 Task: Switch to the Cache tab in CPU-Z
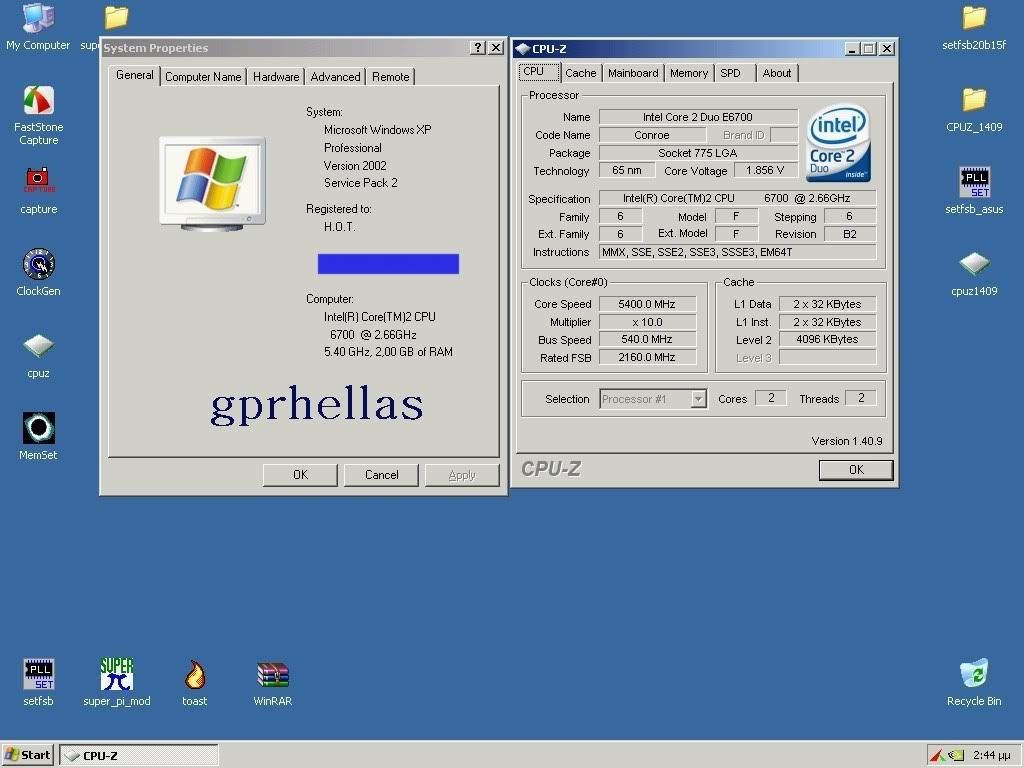click(581, 73)
